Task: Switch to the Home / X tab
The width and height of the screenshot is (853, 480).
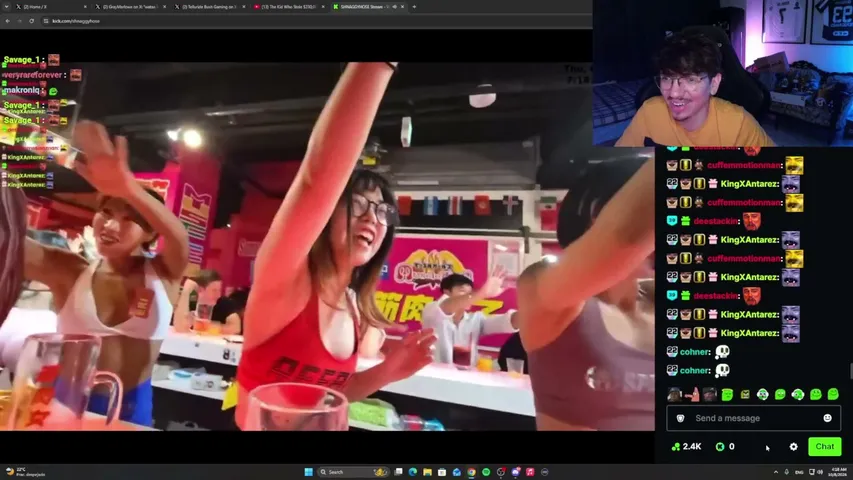Action: [50, 7]
